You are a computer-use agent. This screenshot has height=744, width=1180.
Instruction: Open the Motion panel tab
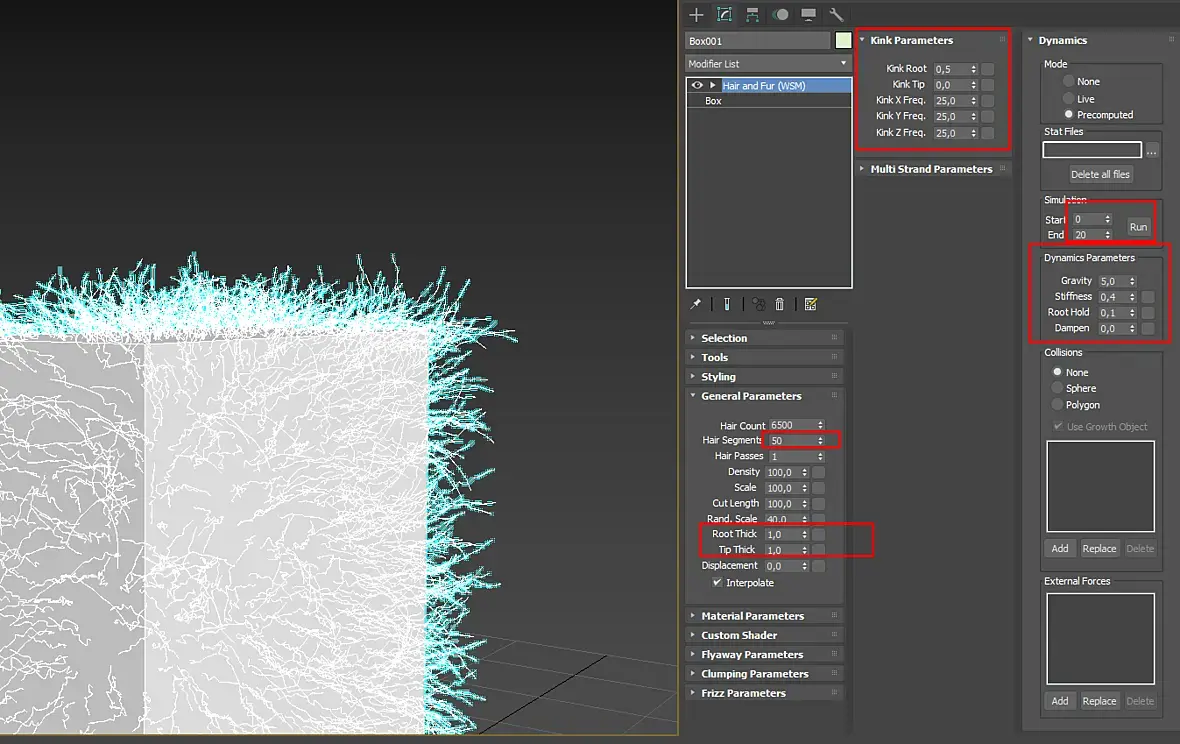tap(781, 15)
